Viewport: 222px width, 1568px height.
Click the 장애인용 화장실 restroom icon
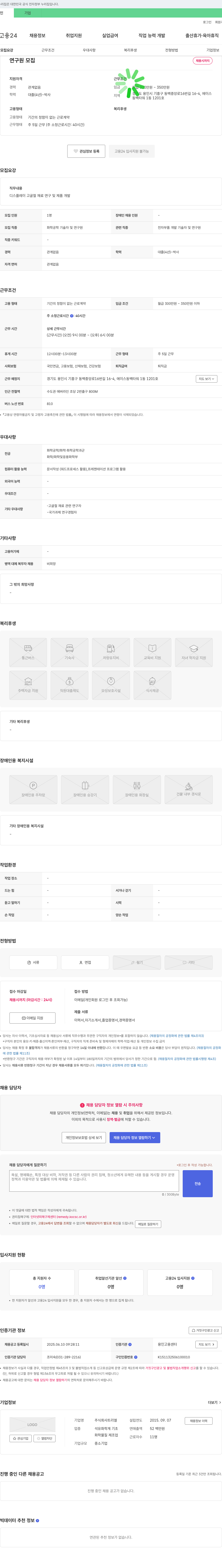tap(137, 789)
